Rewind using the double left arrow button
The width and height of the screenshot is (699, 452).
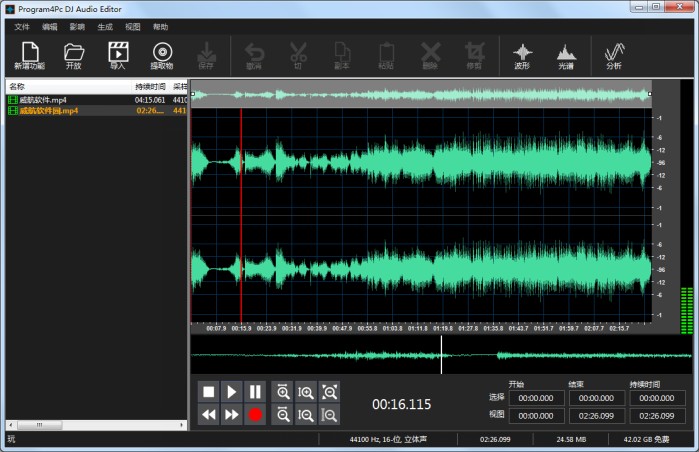[x=208, y=414]
